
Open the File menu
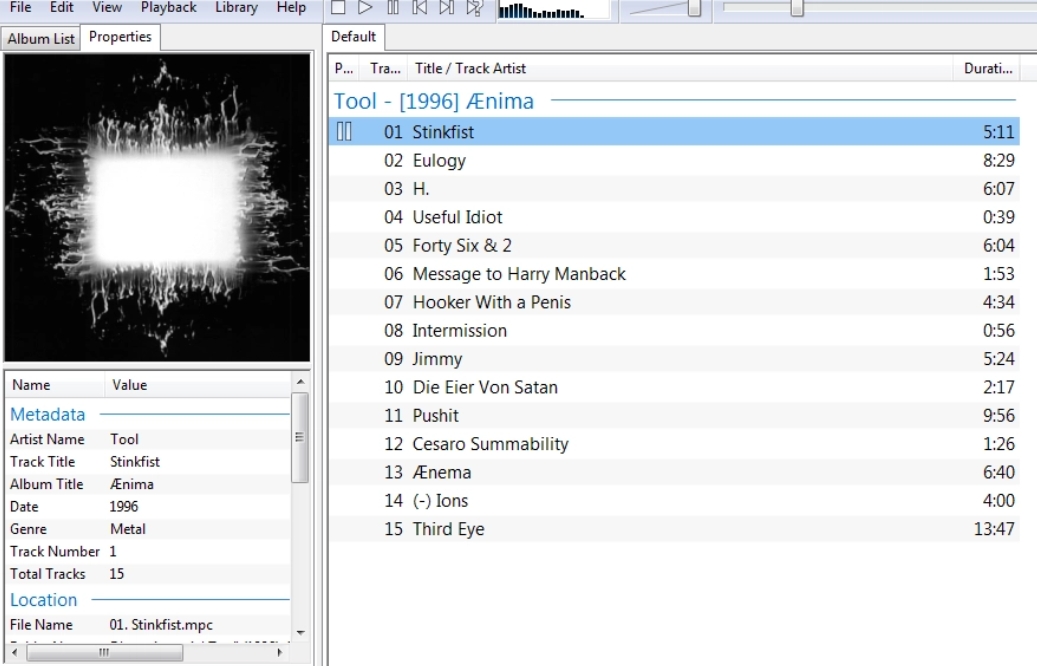coord(21,7)
